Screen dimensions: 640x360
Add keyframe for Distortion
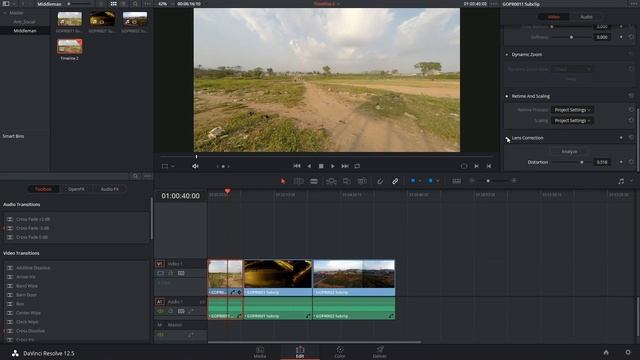coord(621,162)
